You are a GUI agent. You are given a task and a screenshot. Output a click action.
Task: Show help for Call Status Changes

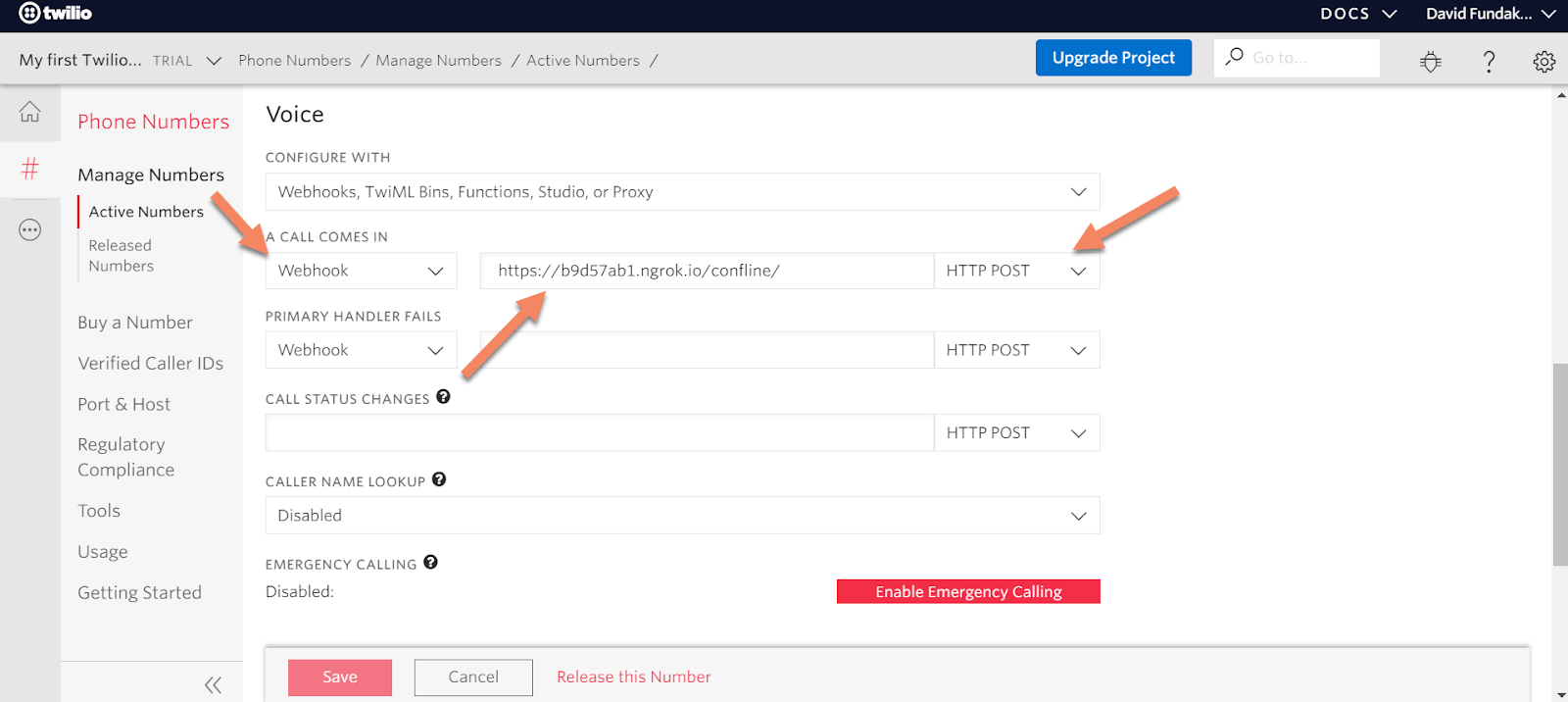pyautogui.click(x=443, y=397)
